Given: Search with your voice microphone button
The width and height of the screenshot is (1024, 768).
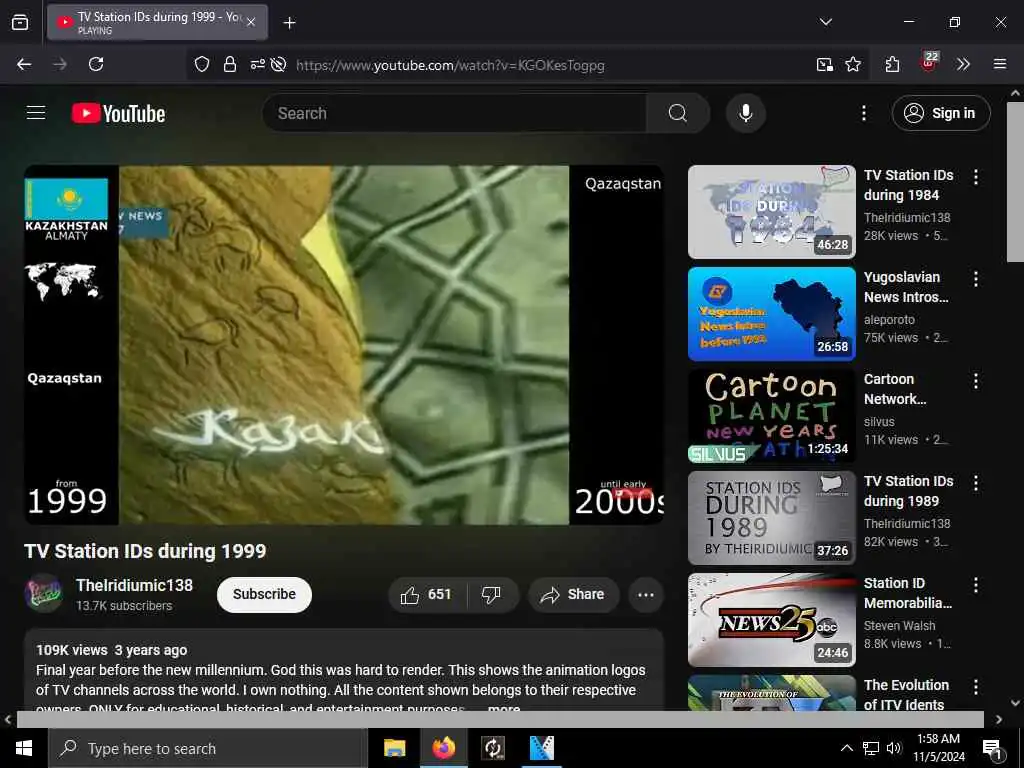Looking at the screenshot, I should click(x=746, y=114).
